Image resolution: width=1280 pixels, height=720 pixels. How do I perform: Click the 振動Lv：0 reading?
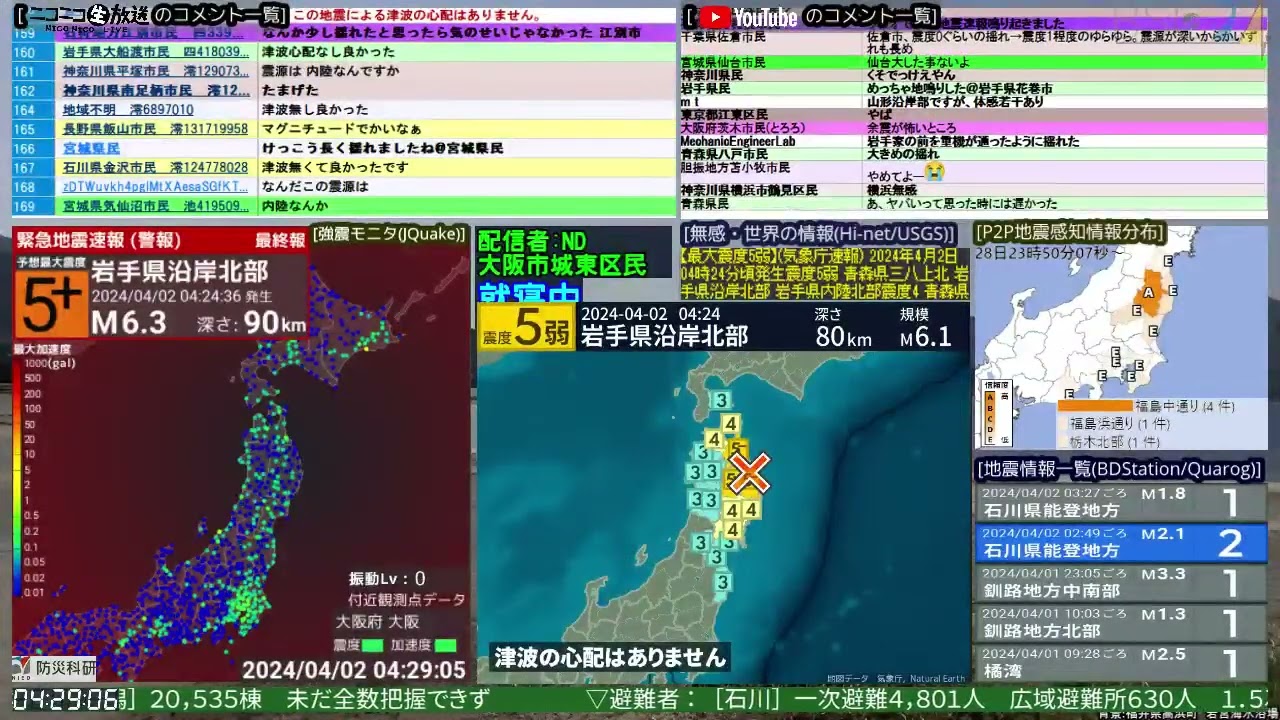(x=387, y=578)
